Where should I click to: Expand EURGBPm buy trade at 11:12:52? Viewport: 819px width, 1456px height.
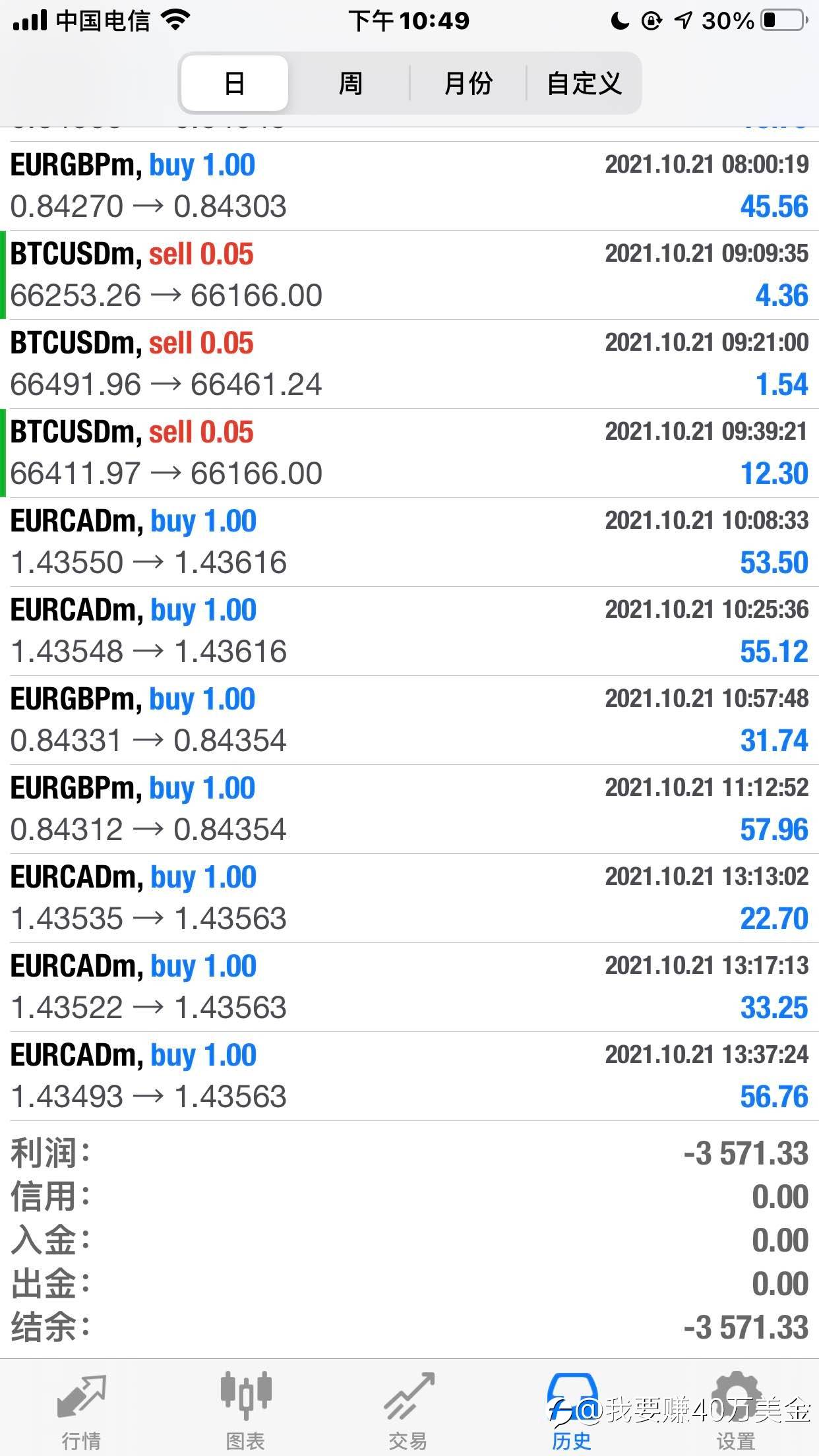[409, 809]
